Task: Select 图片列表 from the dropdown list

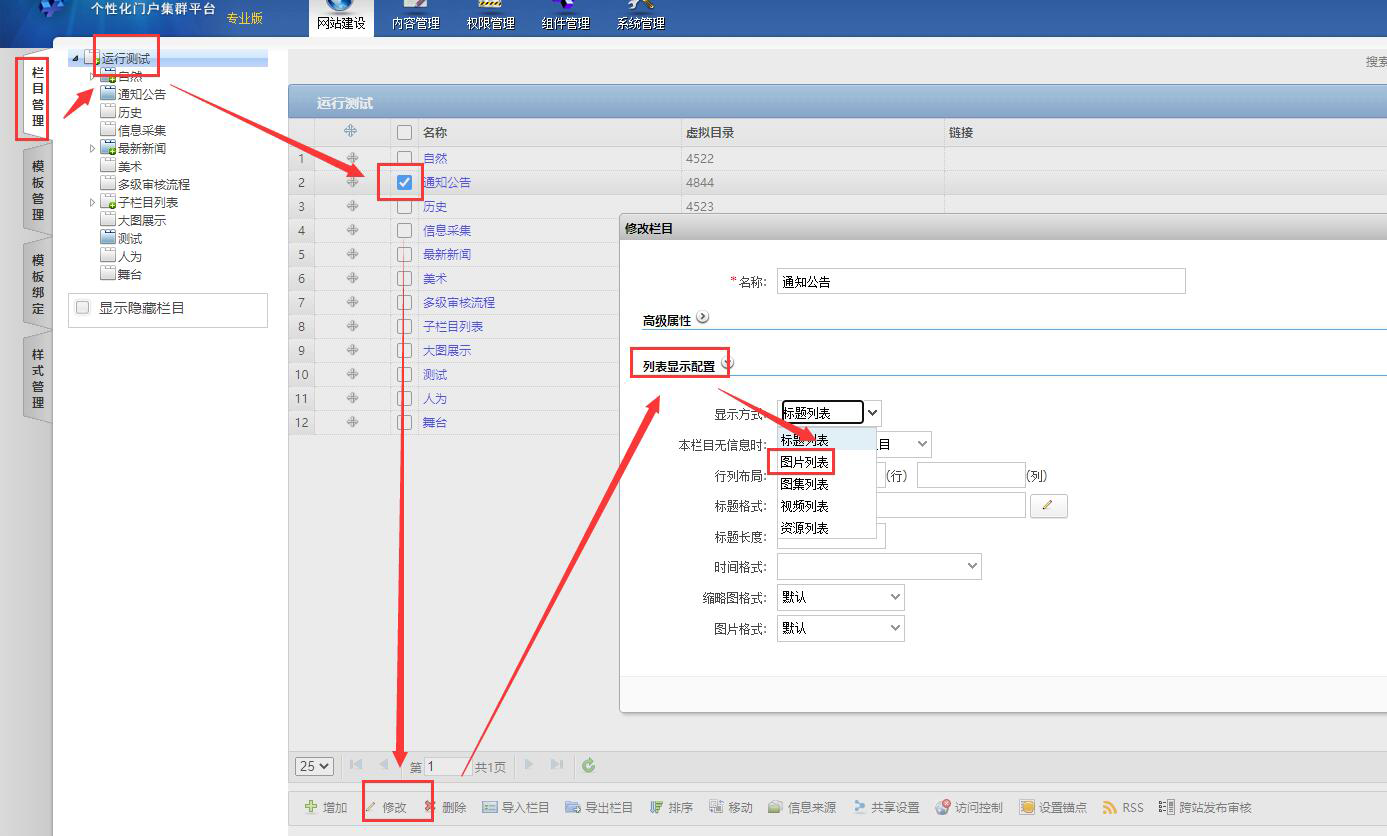Action: coord(805,462)
